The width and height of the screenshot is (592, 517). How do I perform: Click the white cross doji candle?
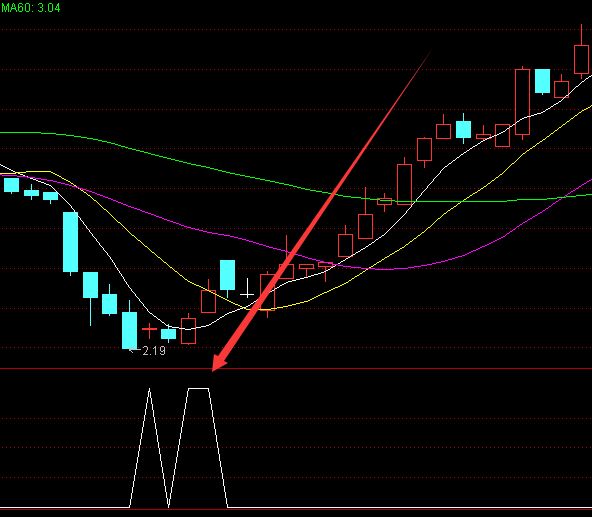(x=247, y=289)
